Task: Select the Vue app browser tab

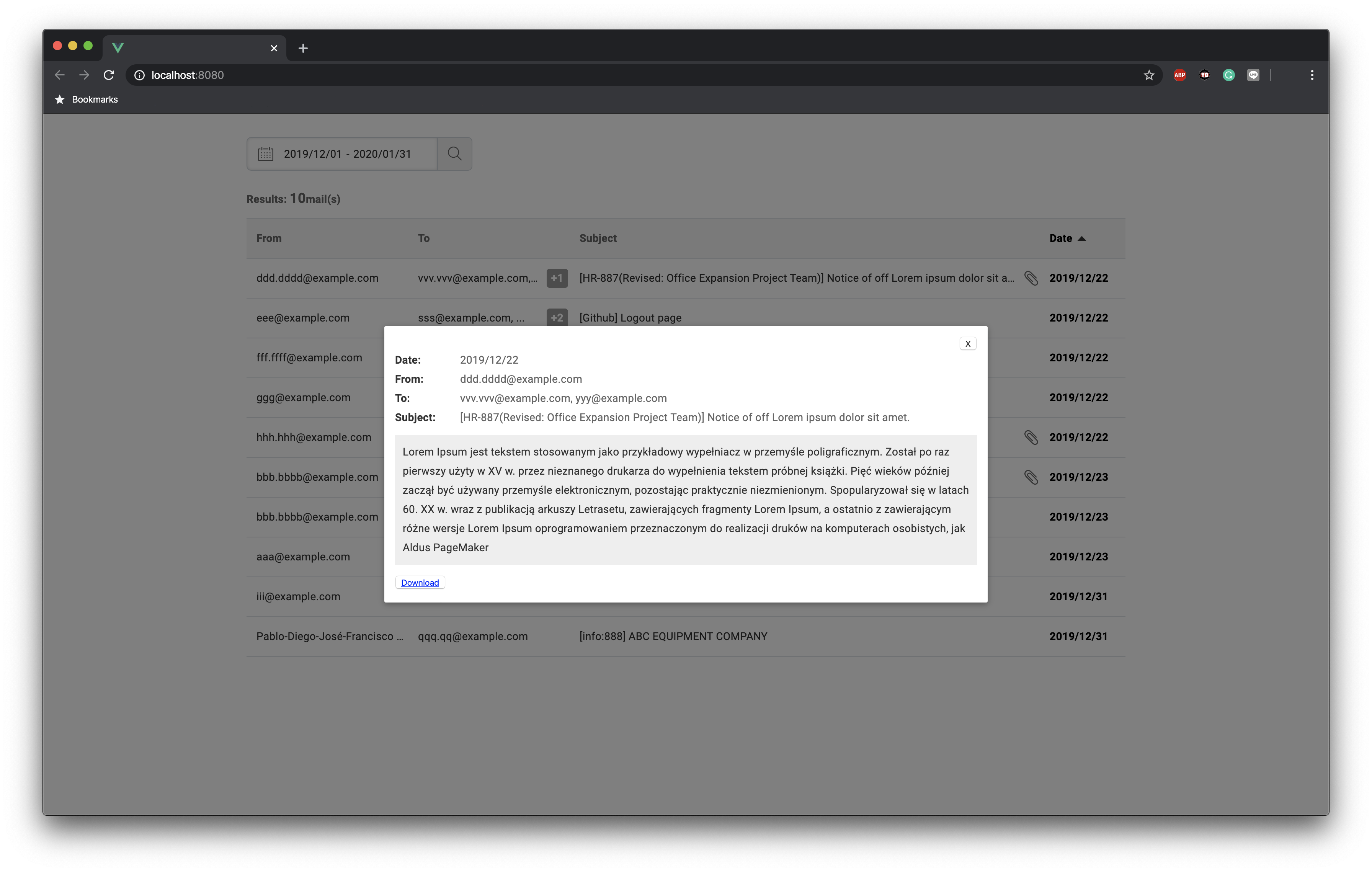Action: (x=194, y=48)
